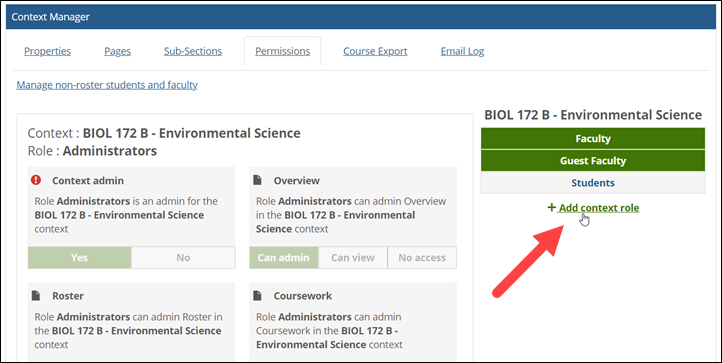The image size is (722, 363).
Task: Click the Context Manager title bar text
Action: 51,17
